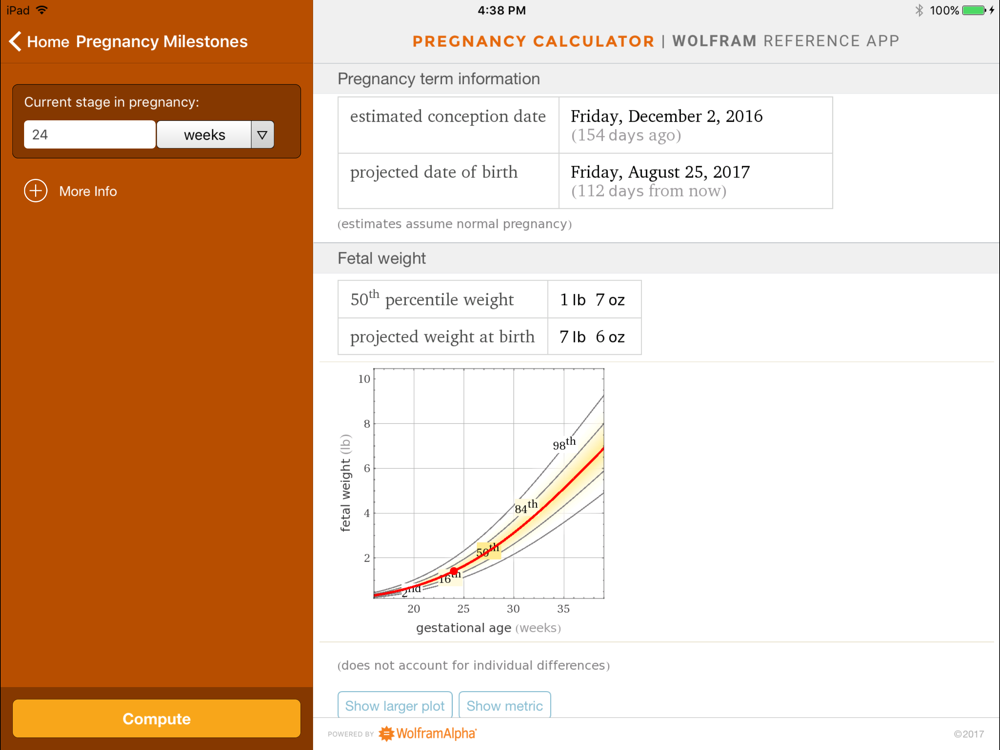
Task: Tap the '84th' percentile curve label
Action: click(526, 507)
